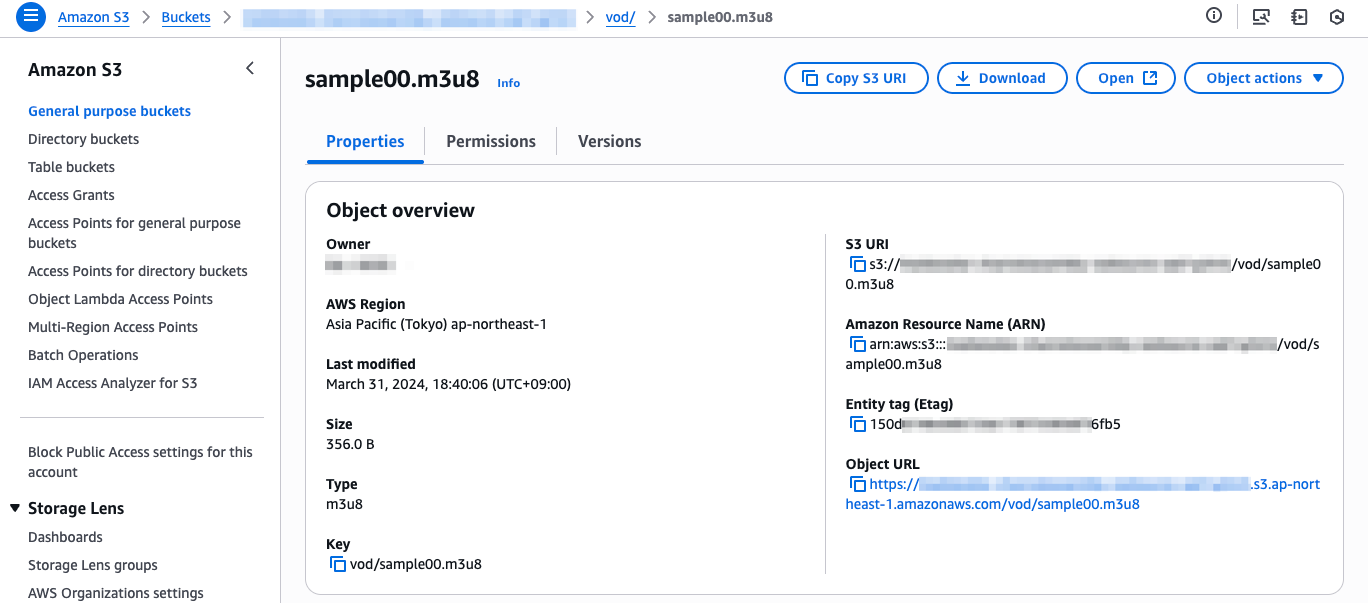
Task: Copy the Key value using its copy icon
Action: 338,564
